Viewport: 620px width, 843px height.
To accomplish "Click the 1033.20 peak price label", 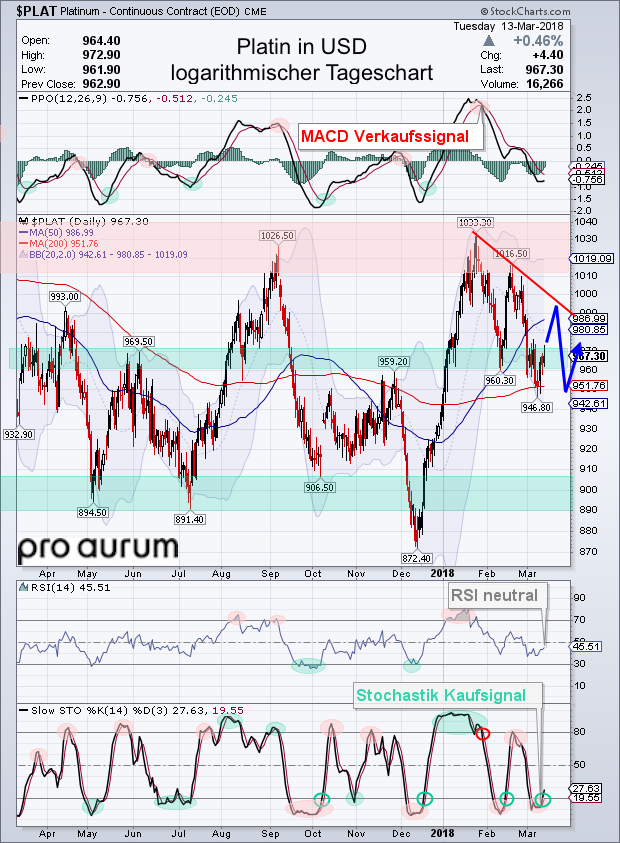I will (x=476, y=222).
